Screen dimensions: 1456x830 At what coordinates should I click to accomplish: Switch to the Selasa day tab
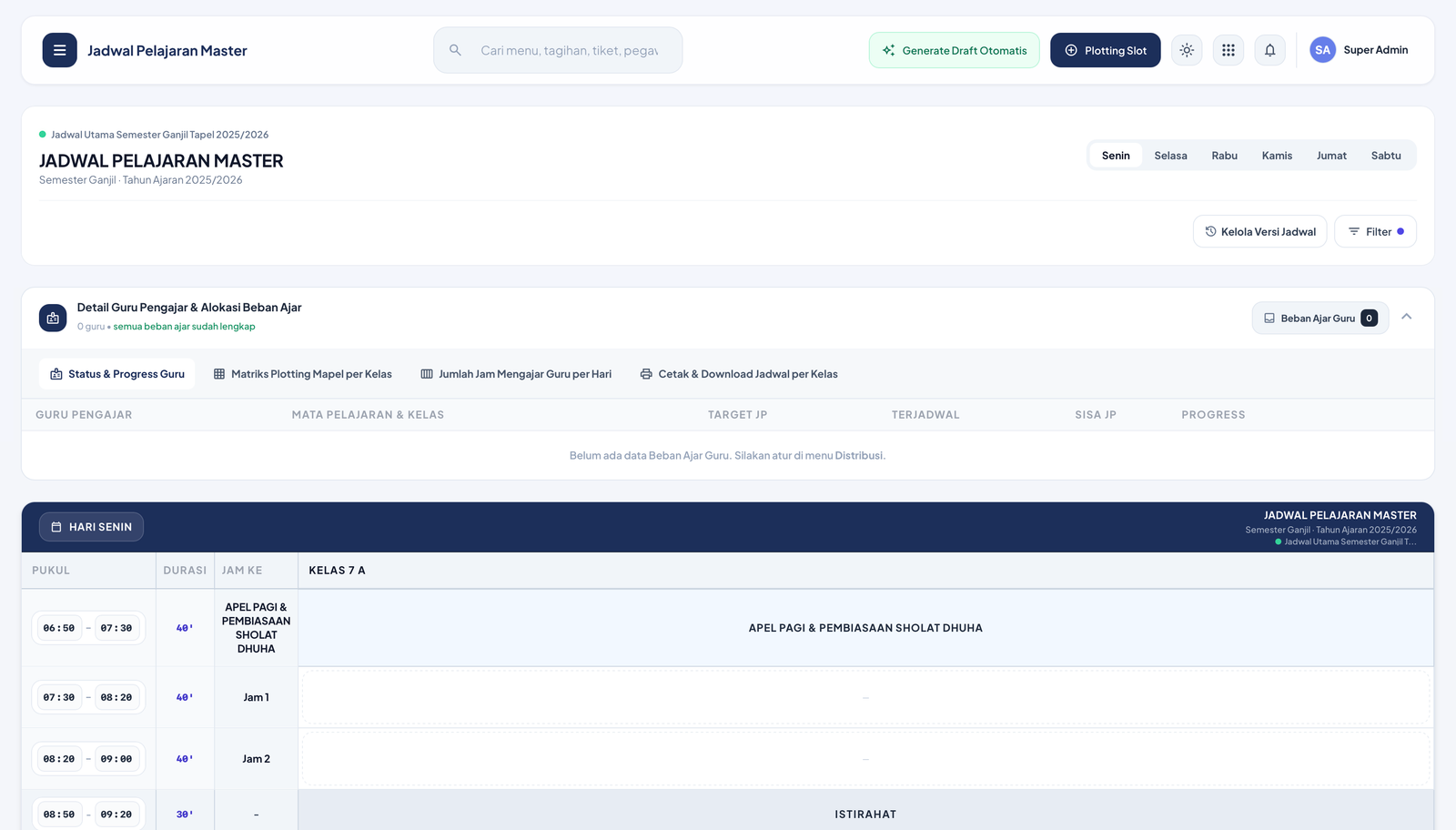1170,156
